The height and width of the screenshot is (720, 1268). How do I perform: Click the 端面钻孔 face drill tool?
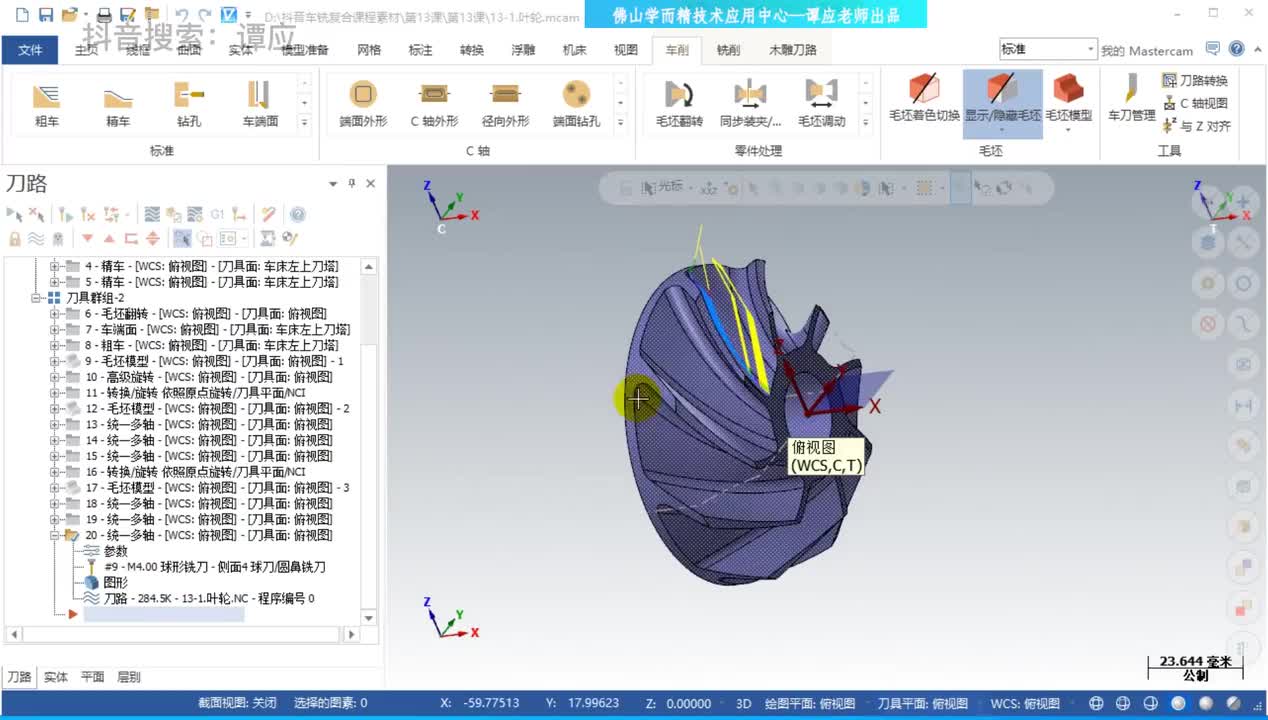[576, 104]
